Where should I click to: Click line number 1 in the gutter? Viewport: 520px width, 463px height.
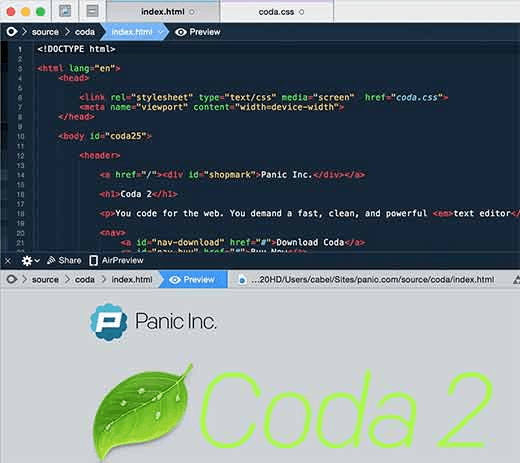pos(20,49)
